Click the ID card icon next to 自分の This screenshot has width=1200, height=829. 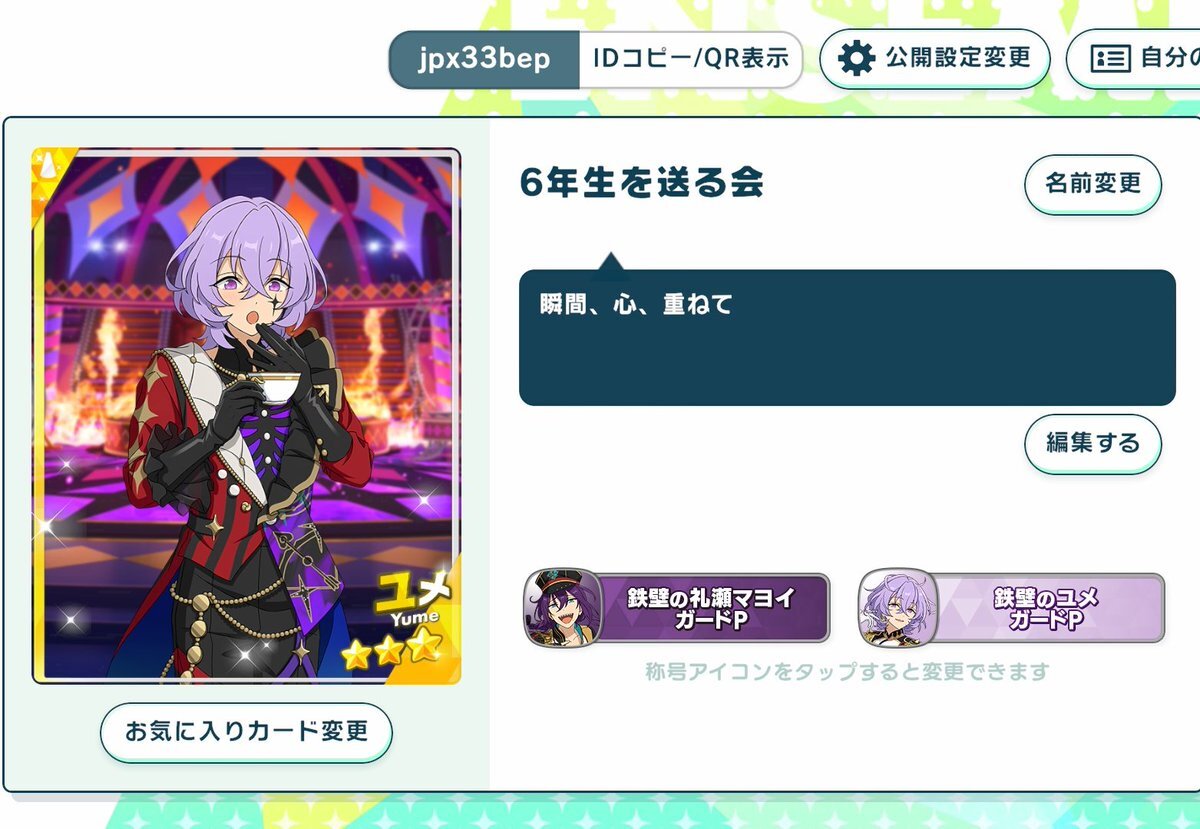click(x=1110, y=58)
